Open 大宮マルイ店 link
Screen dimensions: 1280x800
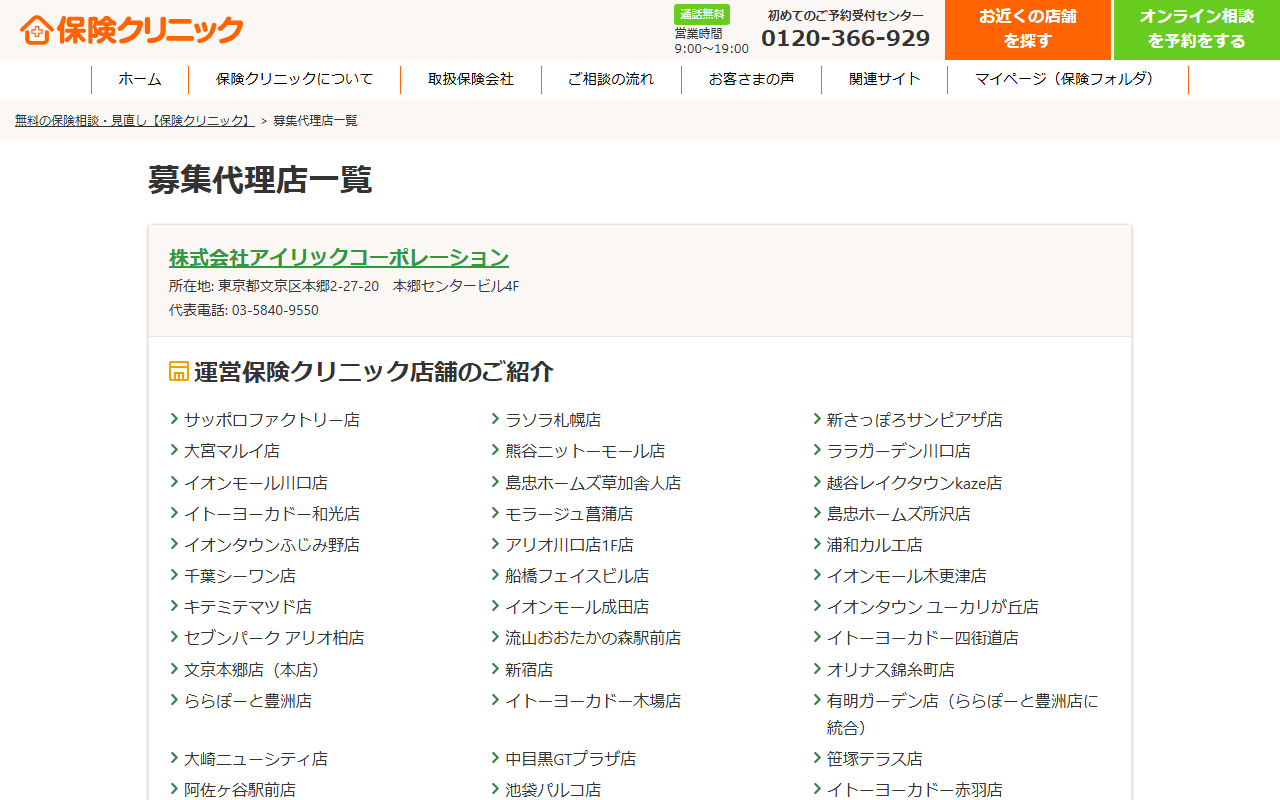click(x=232, y=451)
